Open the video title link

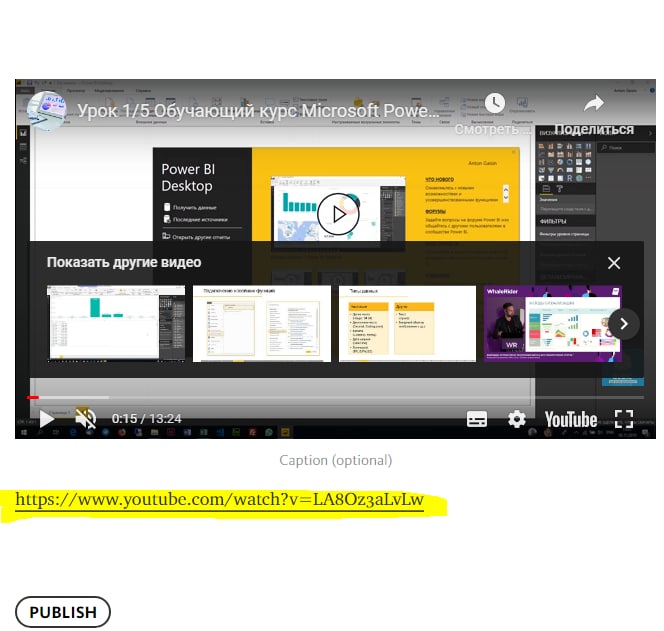pos(258,111)
